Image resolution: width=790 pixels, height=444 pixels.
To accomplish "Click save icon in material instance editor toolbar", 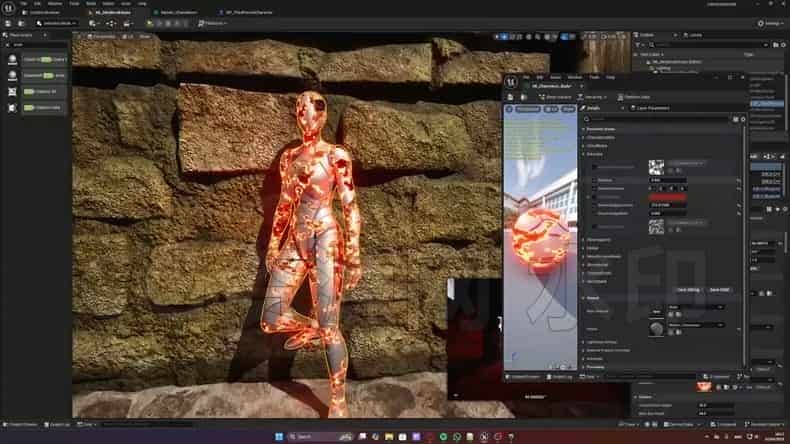I will pos(510,97).
